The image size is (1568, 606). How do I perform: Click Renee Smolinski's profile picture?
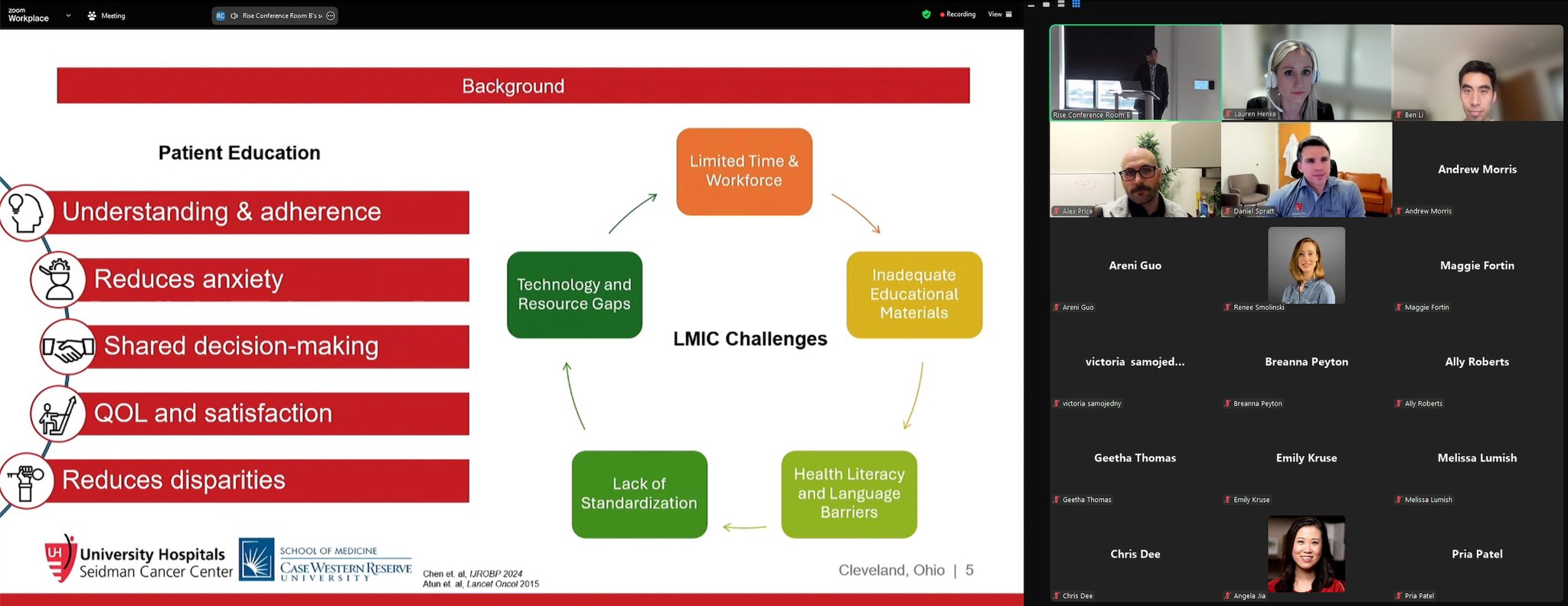(1306, 265)
